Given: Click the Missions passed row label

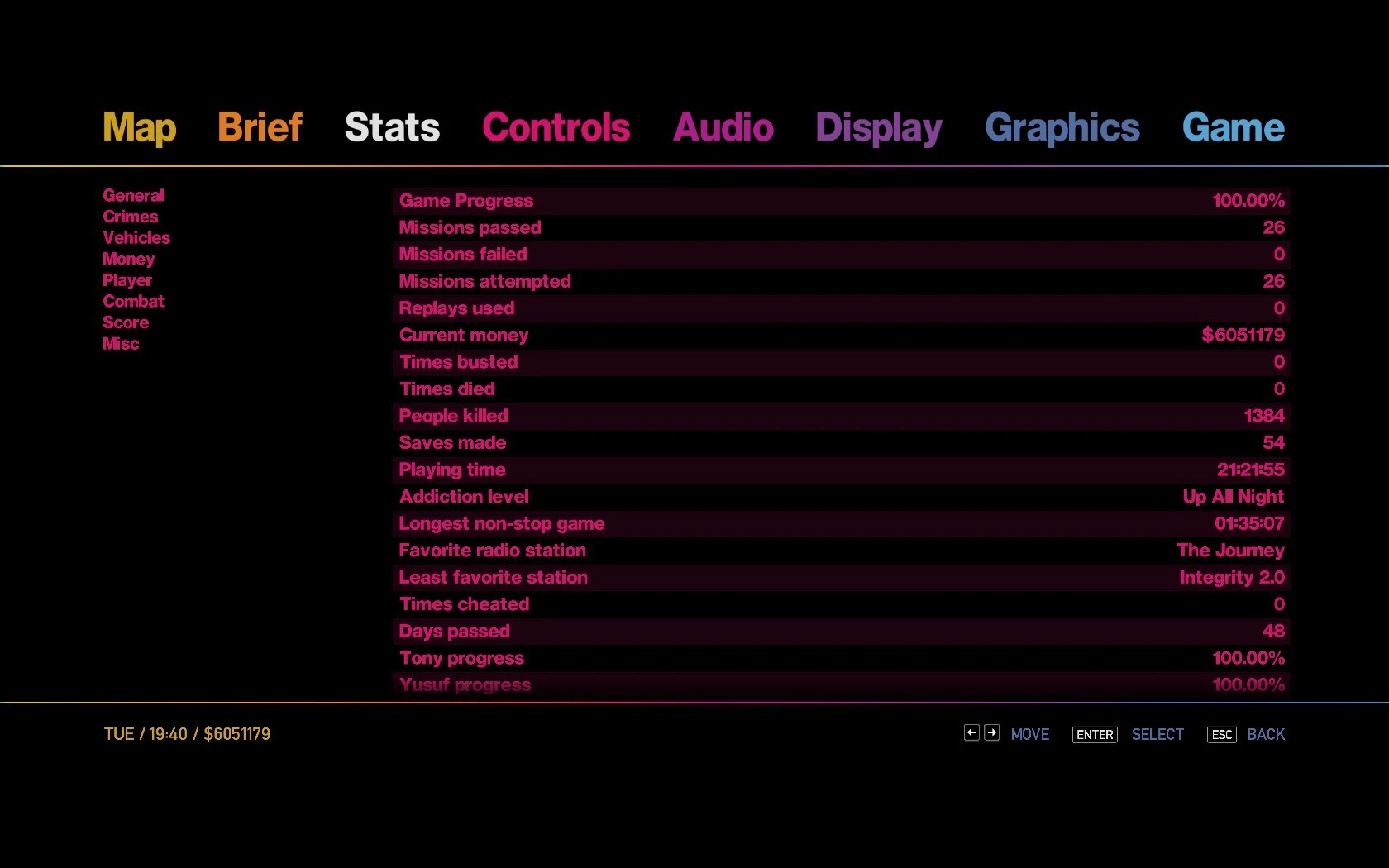Looking at the screenshot, I should (470, 227).
